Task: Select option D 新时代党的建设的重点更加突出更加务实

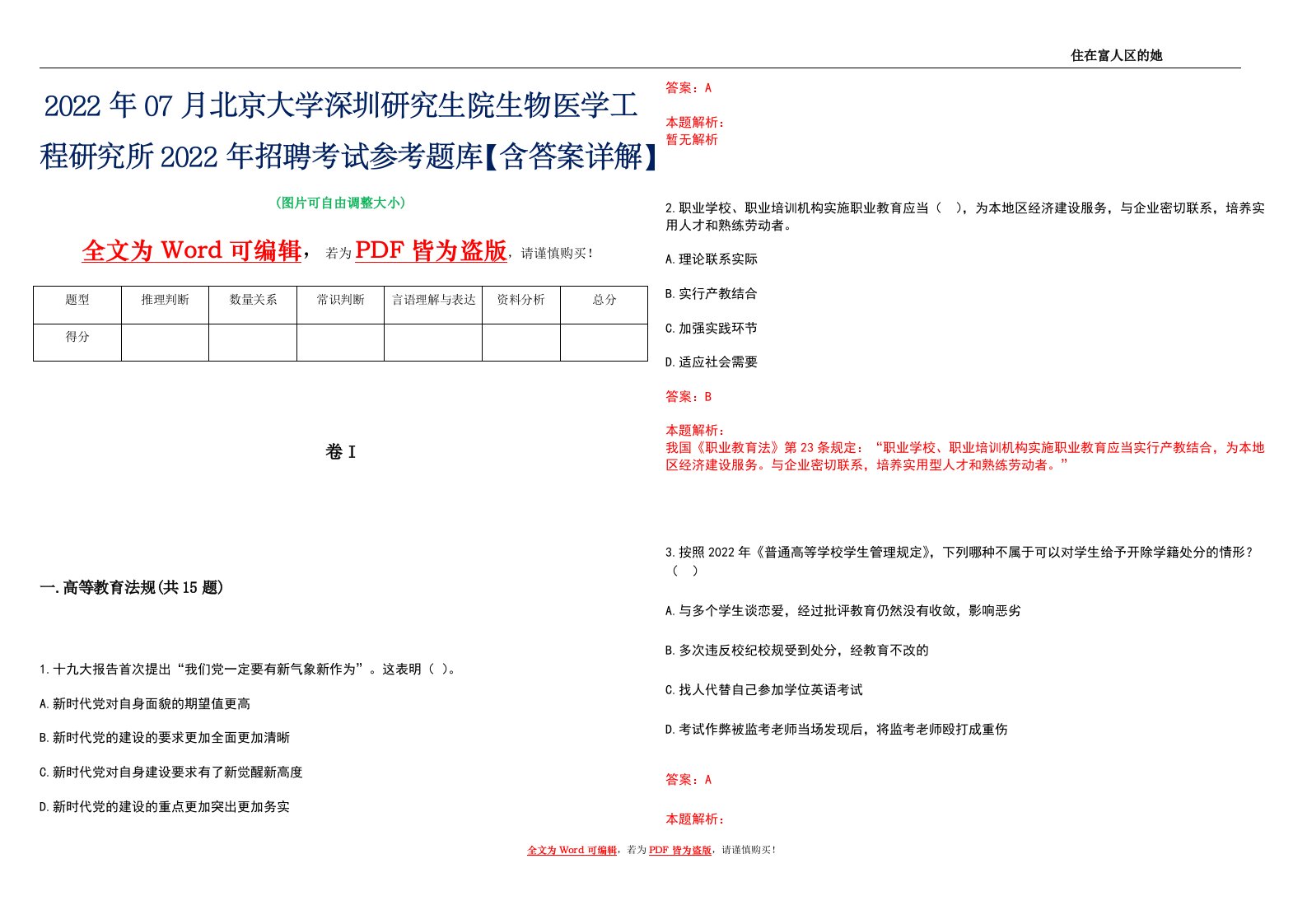Action: pos(165,806)
